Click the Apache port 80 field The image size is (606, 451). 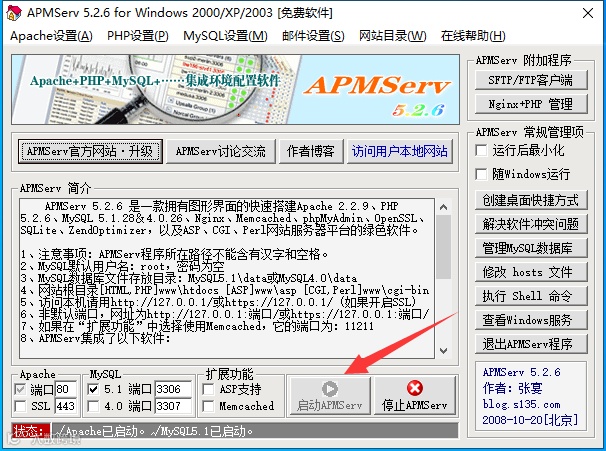click(66, 389)
